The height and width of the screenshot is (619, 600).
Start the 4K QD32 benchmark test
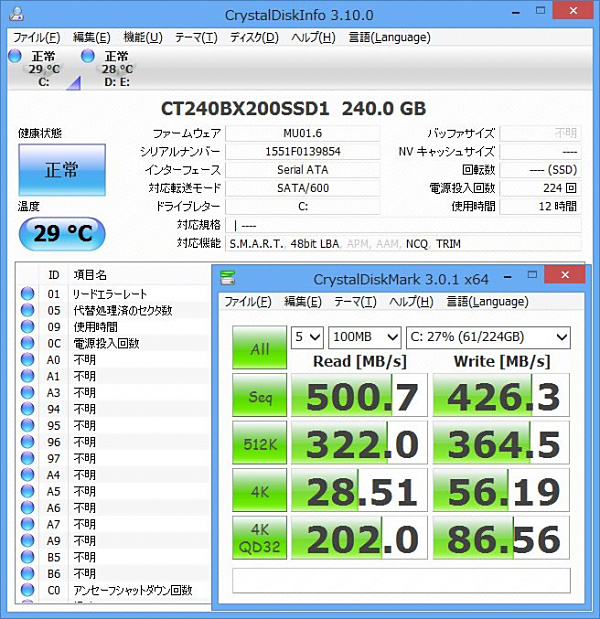(259, 538)
